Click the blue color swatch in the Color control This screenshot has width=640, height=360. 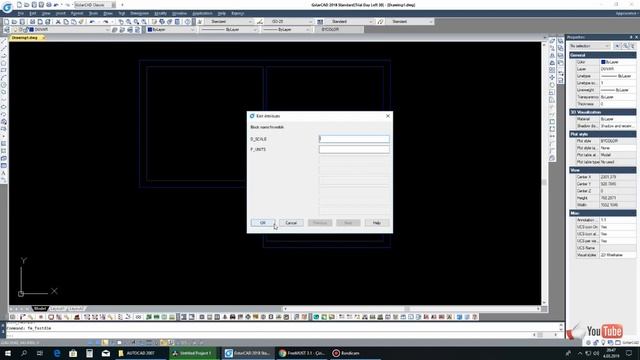pyautogui.click(x=150, y=30)
